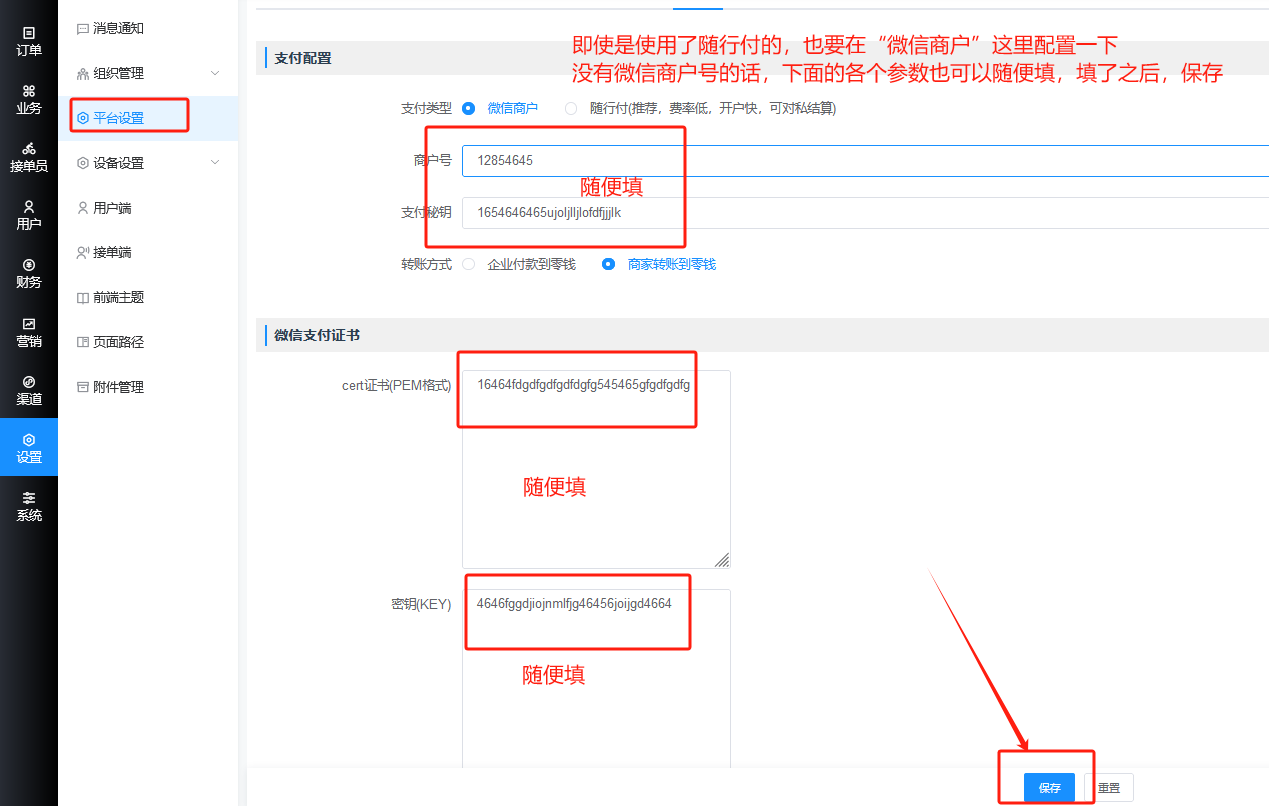Click the 前端主题 icon
The image size is (1269, 806).
[83, 297]
